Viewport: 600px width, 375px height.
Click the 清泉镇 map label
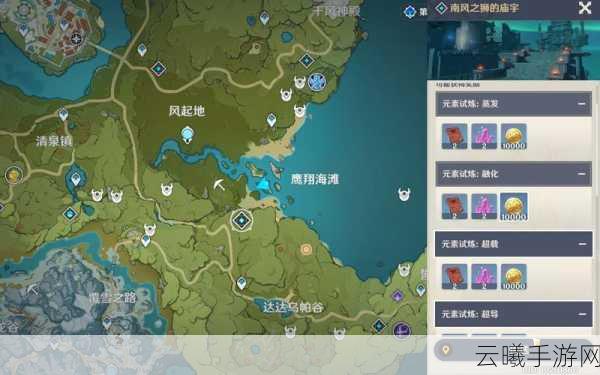54,141
